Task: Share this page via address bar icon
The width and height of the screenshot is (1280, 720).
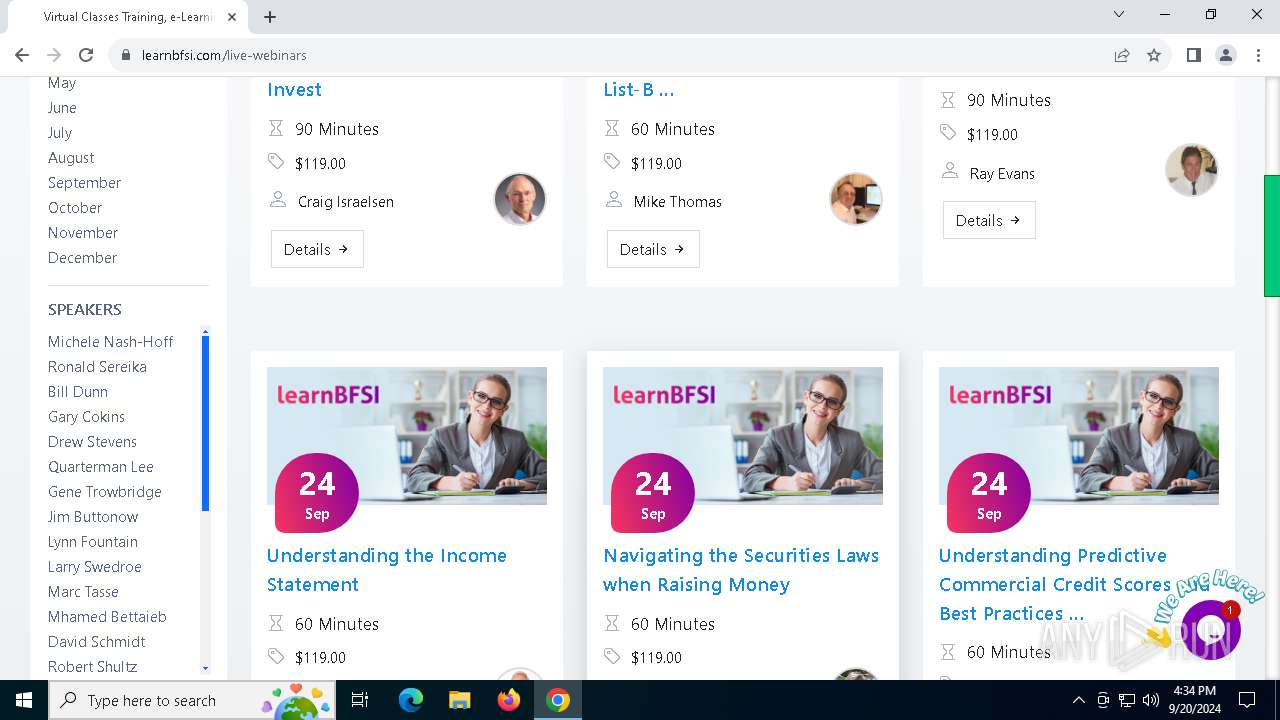Action: [1122, 56]
